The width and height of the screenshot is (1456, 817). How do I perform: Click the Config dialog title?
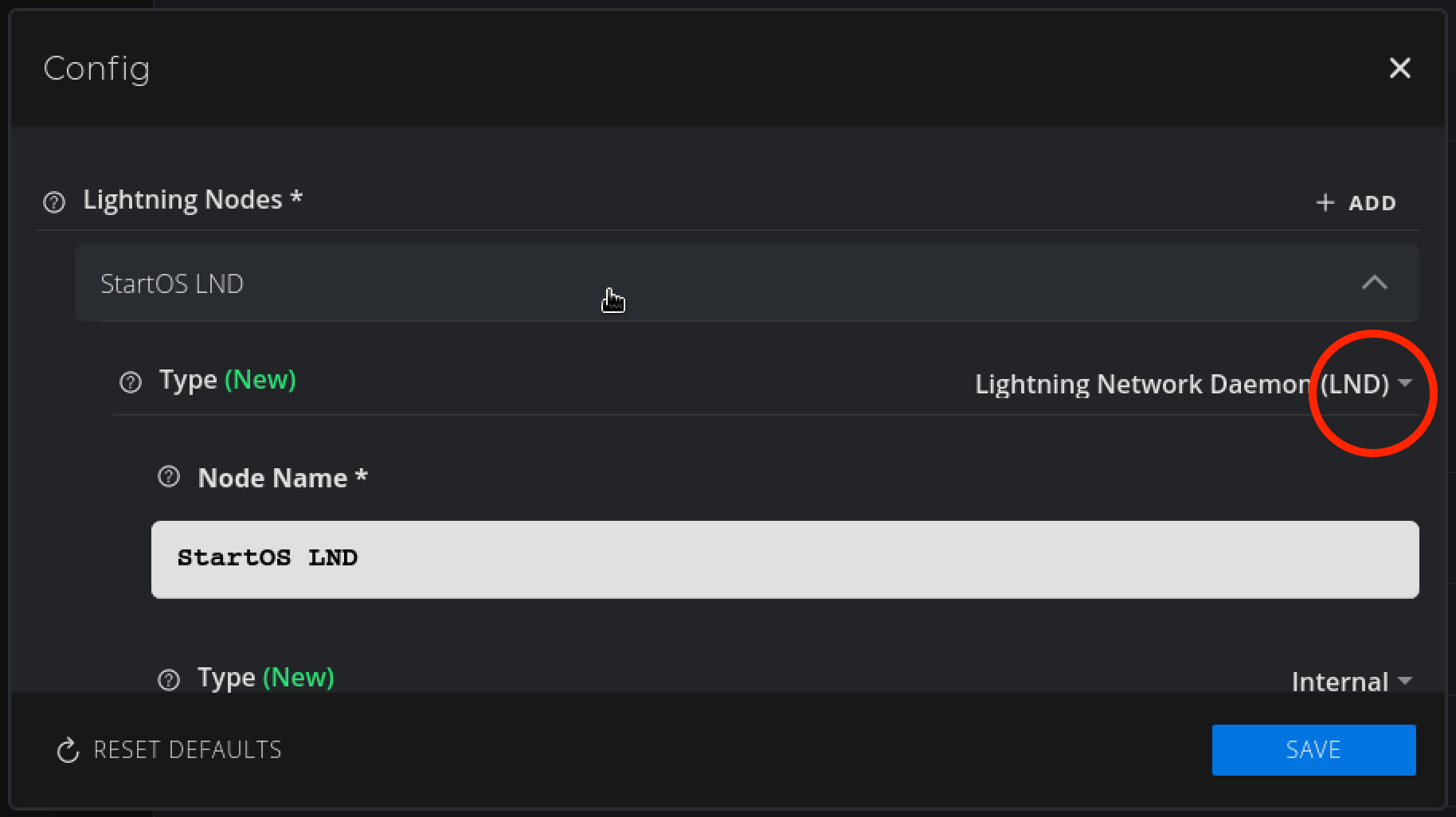(x=97, y=69)
